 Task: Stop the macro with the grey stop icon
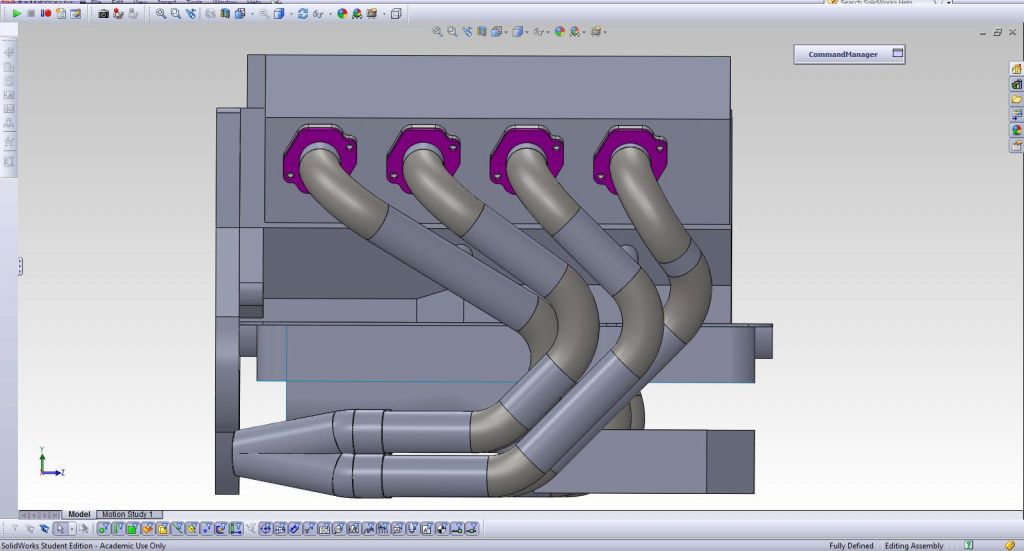pyautogui.click(x=31, y=13)
